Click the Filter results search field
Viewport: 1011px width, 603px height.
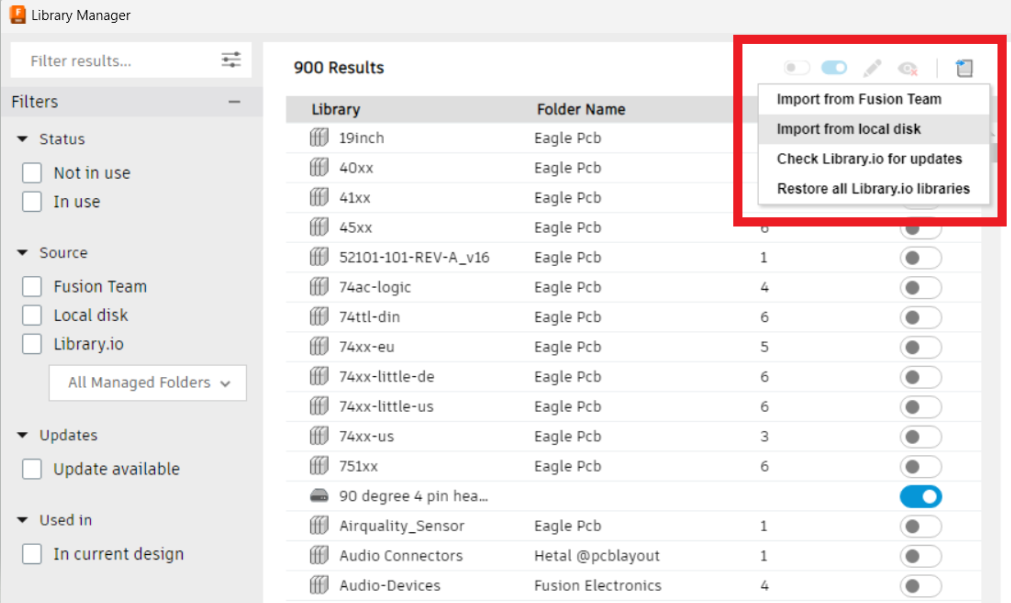115,61
